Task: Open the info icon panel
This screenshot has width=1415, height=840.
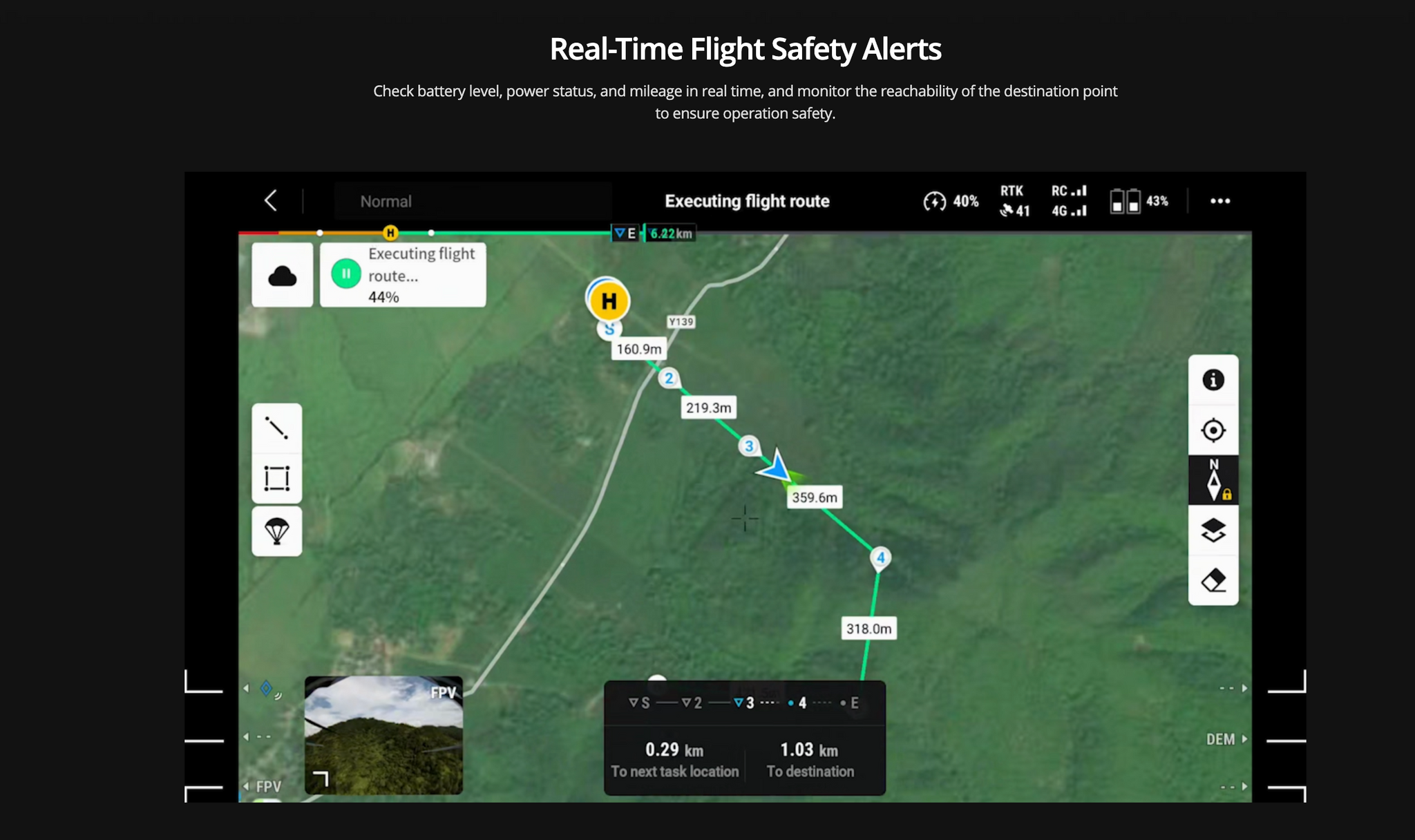Action: 1213,380
